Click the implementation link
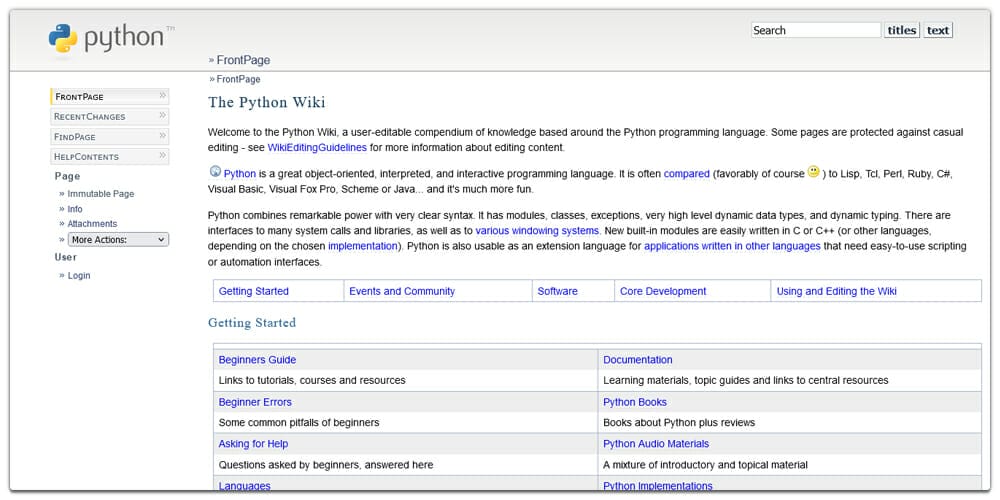This screenshot has height=500, width=1000. coord(363,246)
